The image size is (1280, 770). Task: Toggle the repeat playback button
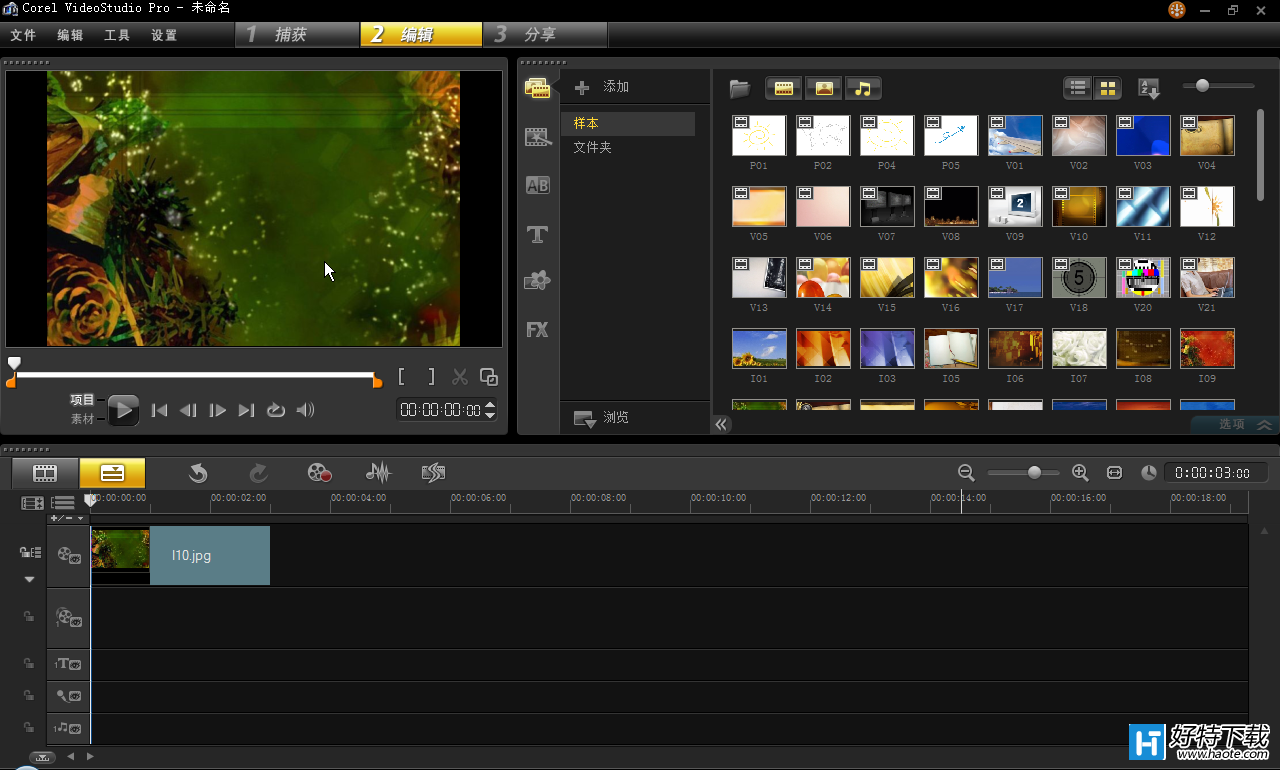pyautogui.click(x=276, y=410)
